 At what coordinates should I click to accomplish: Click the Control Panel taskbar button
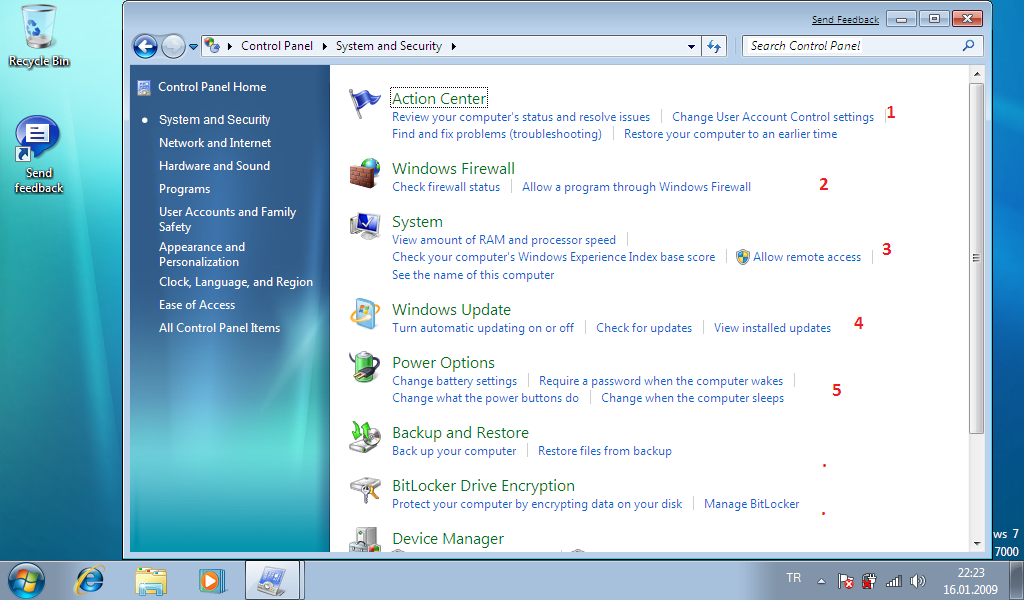272,580
